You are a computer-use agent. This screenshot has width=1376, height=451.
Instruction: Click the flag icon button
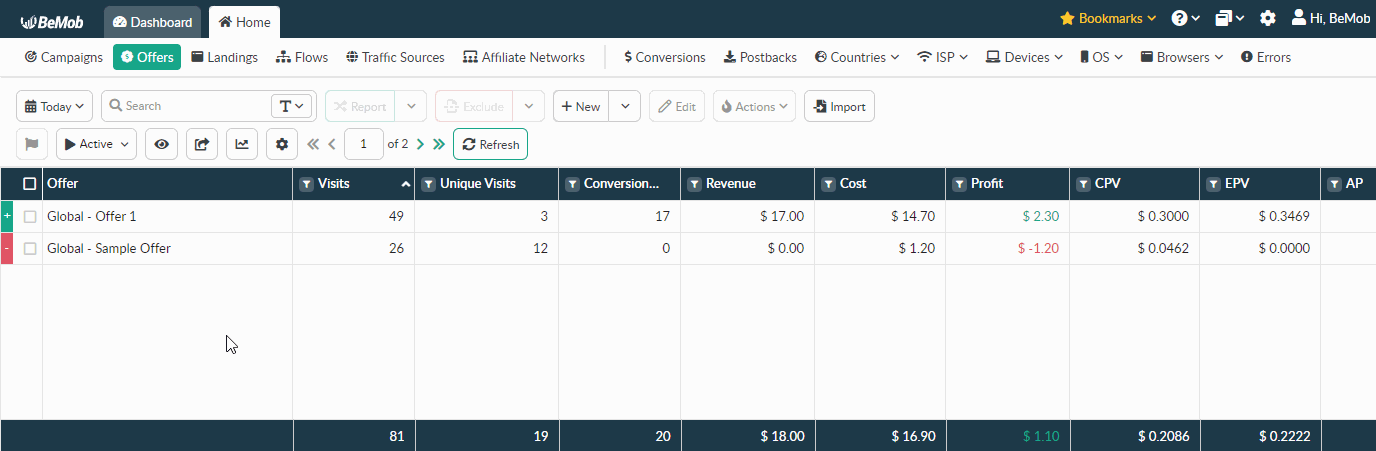click(x=32, y=144)
